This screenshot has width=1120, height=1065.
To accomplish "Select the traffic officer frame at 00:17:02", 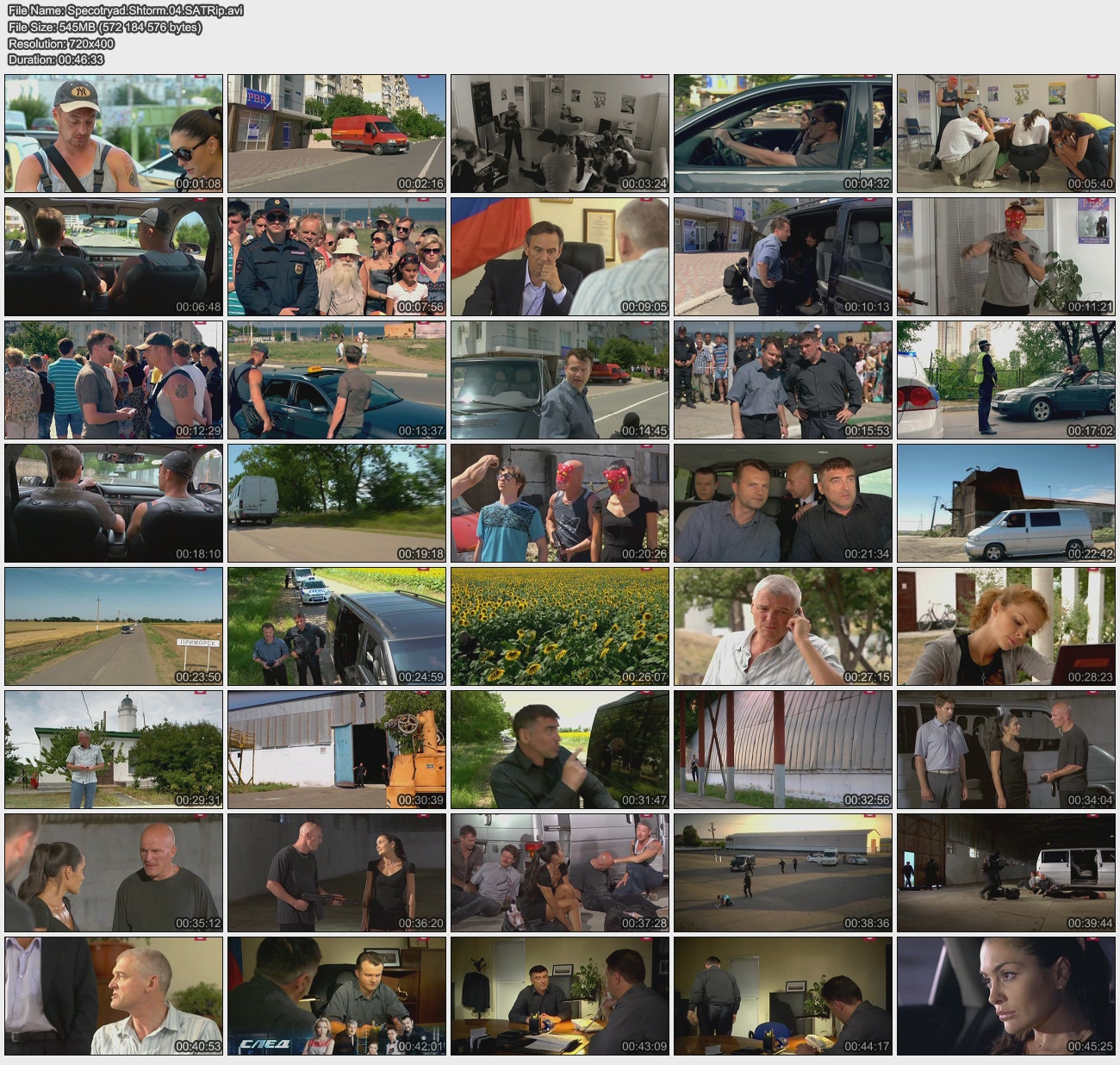I will (x=1006, y=380).
